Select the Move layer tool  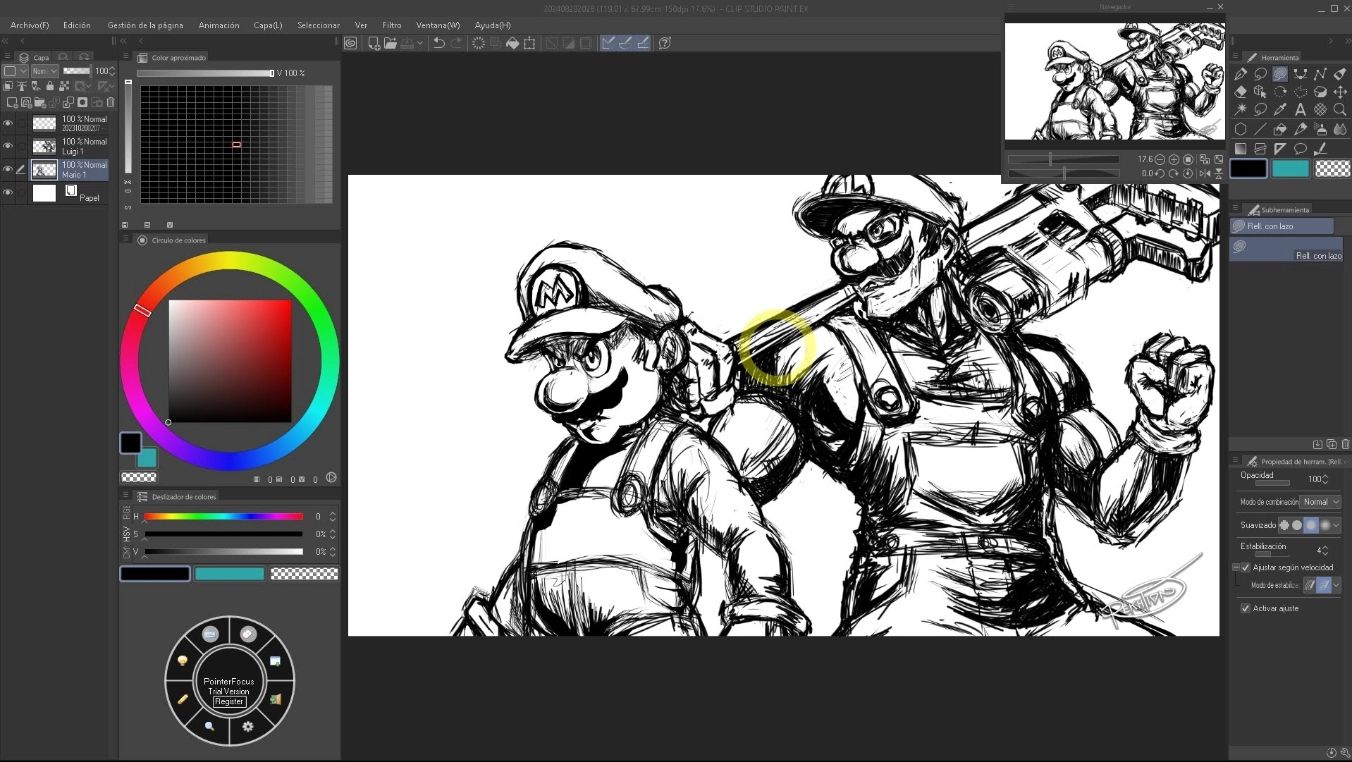tap(1340, 91)
